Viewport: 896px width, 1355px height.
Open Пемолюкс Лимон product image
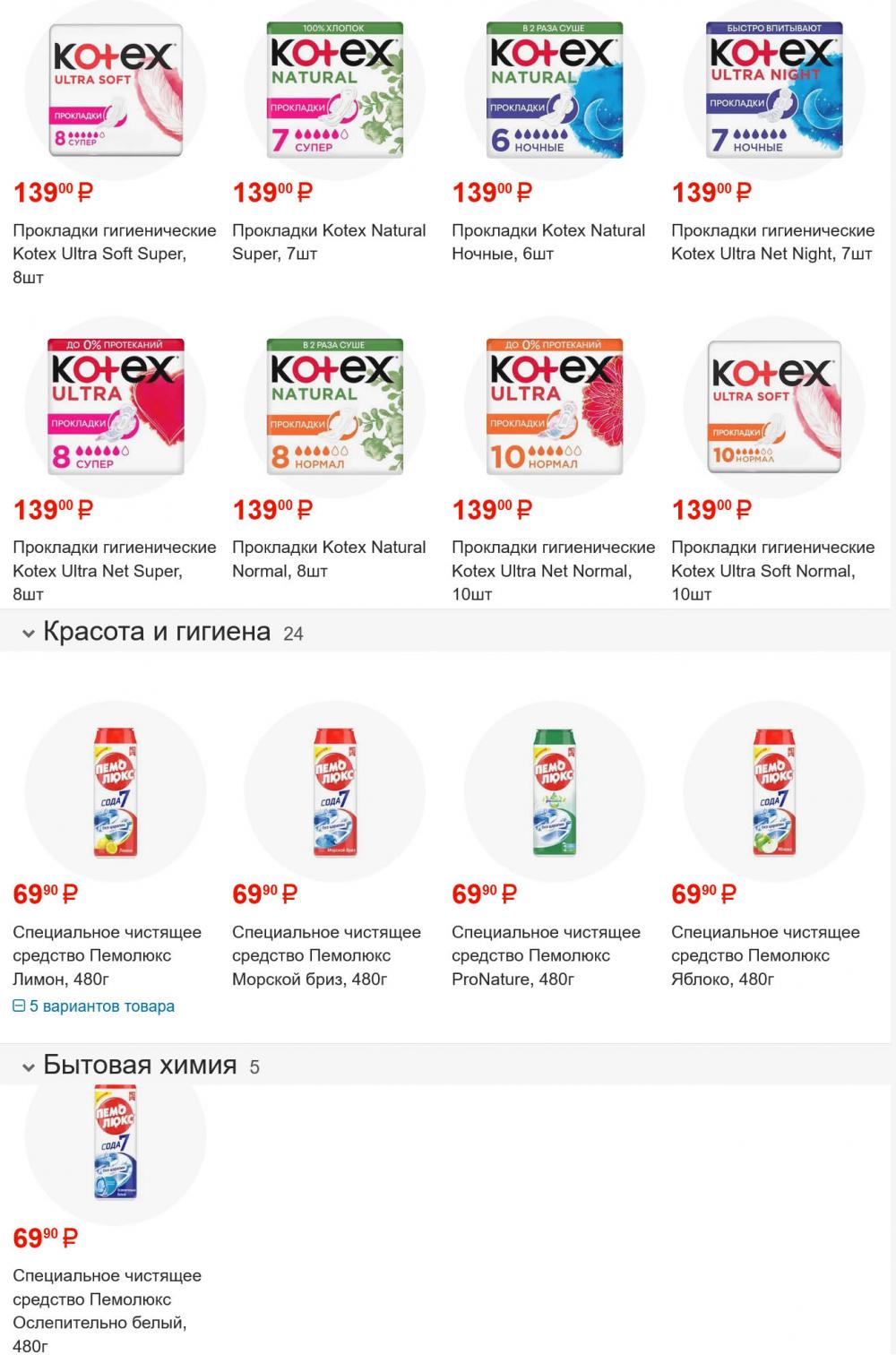pos(115,792)
